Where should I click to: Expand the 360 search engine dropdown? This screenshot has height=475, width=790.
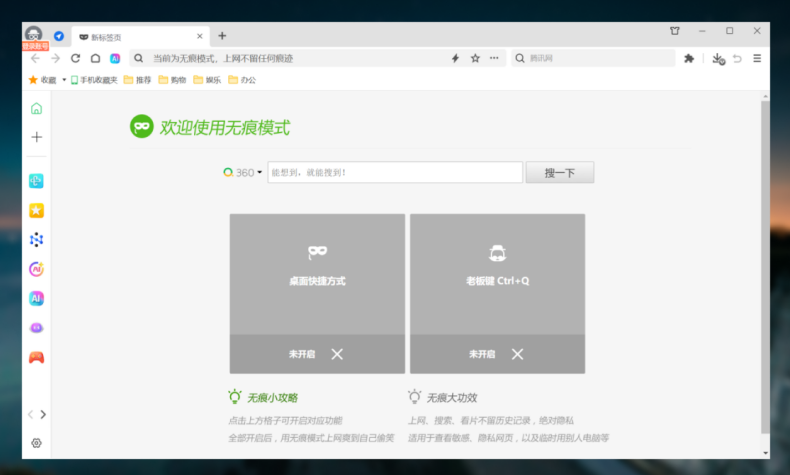(260, 173)
